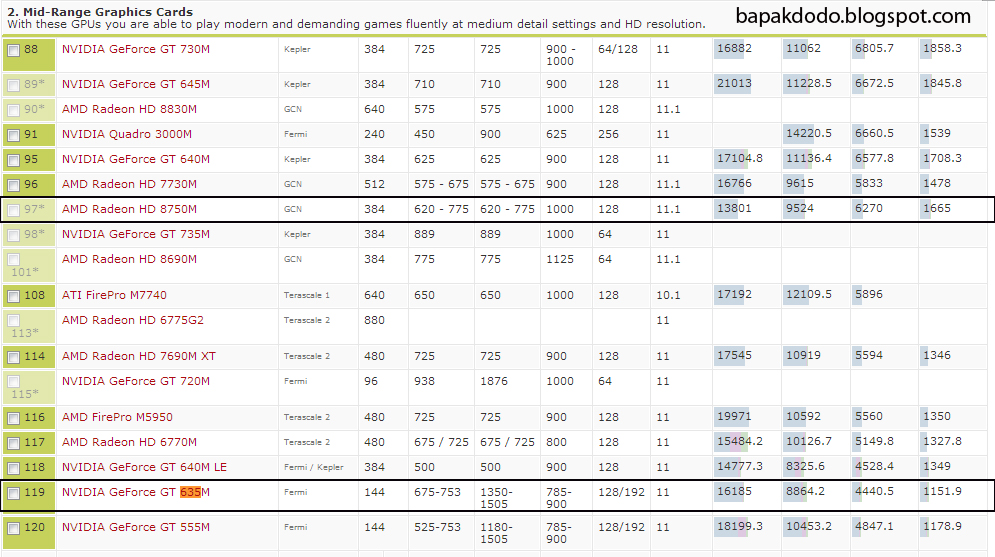Click the 5896 score for FirePro M7740
Screen dimensions: 995x557
(869, 294)
